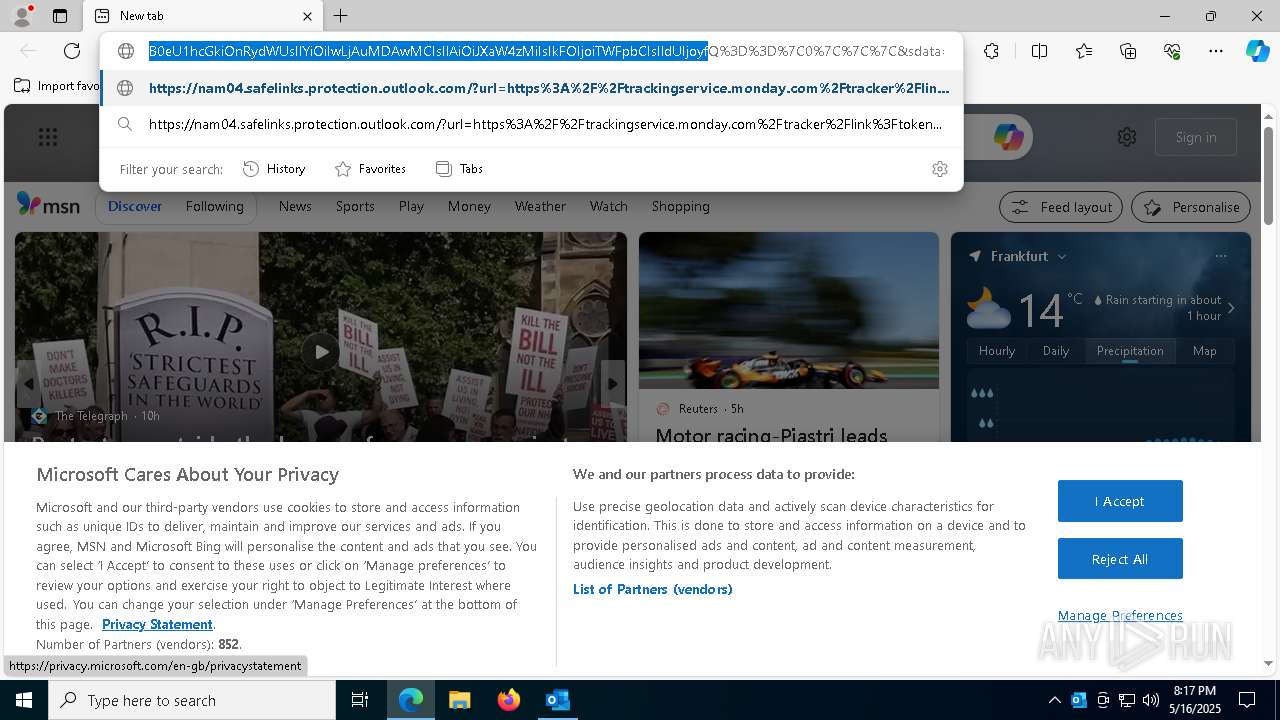Open the News tab
Viewport: 1280px width, 720px height.
(295, 206)
